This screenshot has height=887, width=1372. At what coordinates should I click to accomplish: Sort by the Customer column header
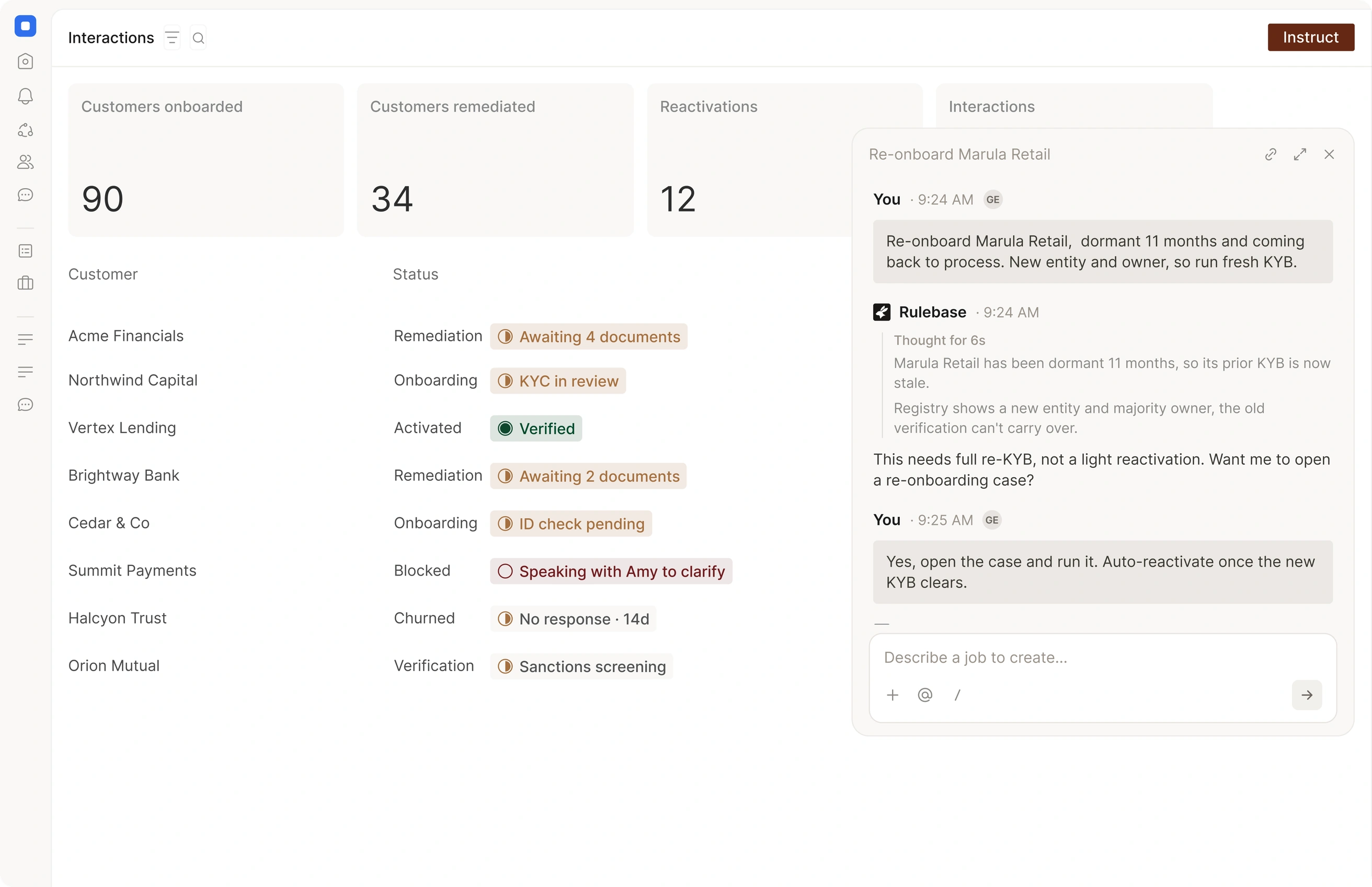103,274
